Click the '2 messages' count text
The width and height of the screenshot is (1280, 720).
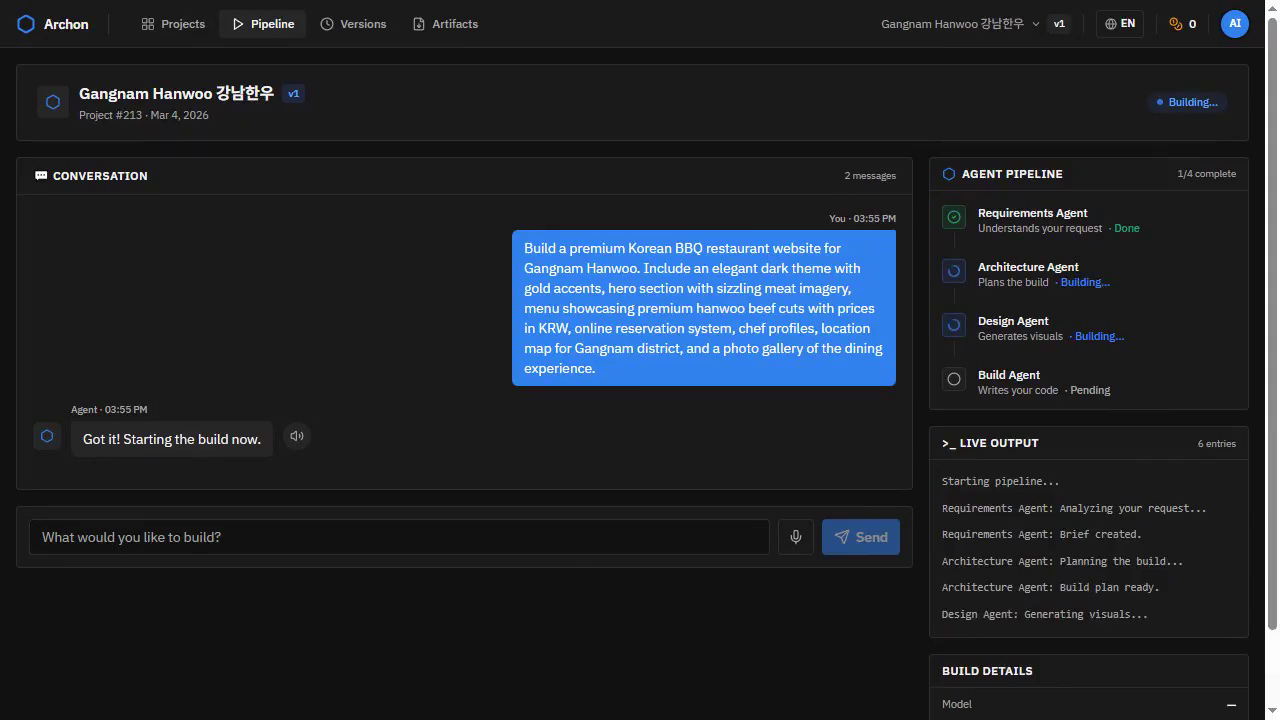tap(870, 176)
